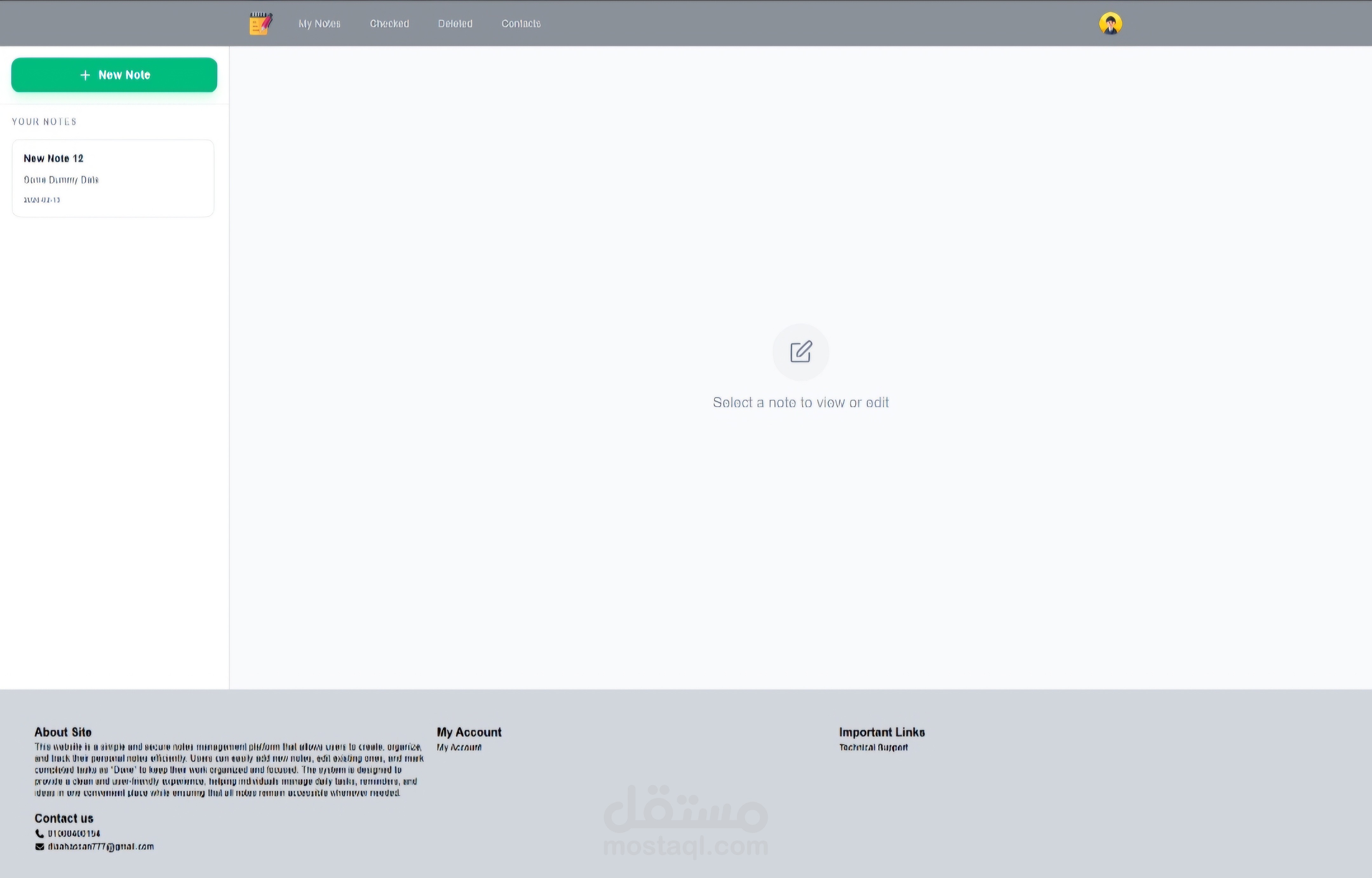Click the phone icon under Contact us
Viewport: 1372px width, 878px height.
pyautogui.click(x=39, y=834)
